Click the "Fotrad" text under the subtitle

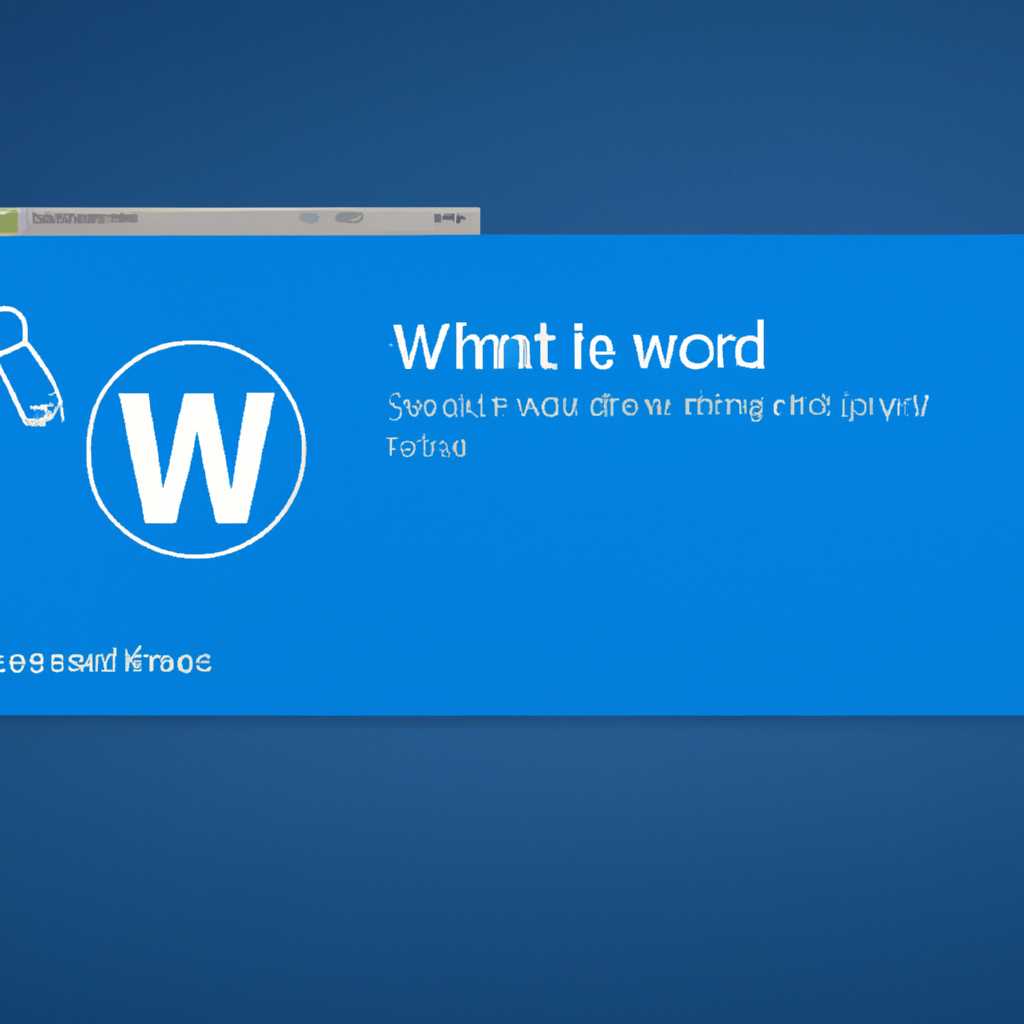tap(426, 447)
